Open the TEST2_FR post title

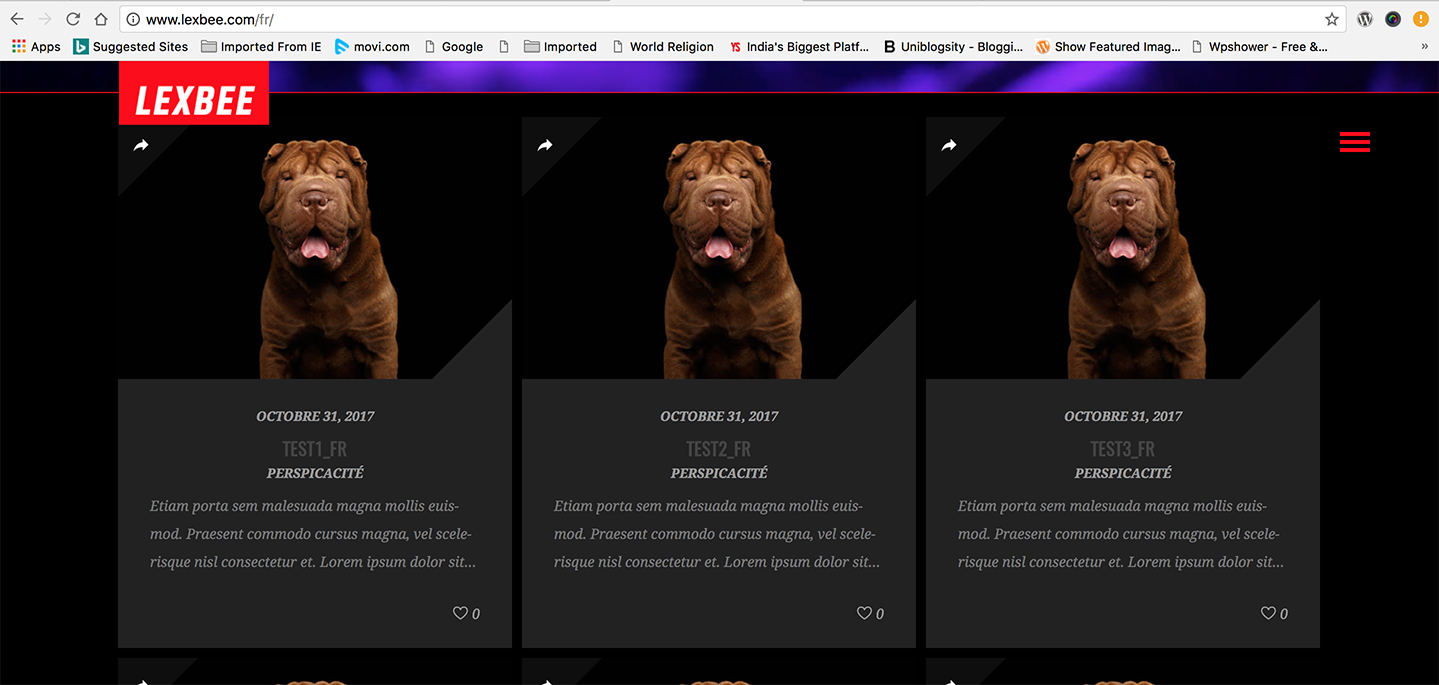(719, 449)
